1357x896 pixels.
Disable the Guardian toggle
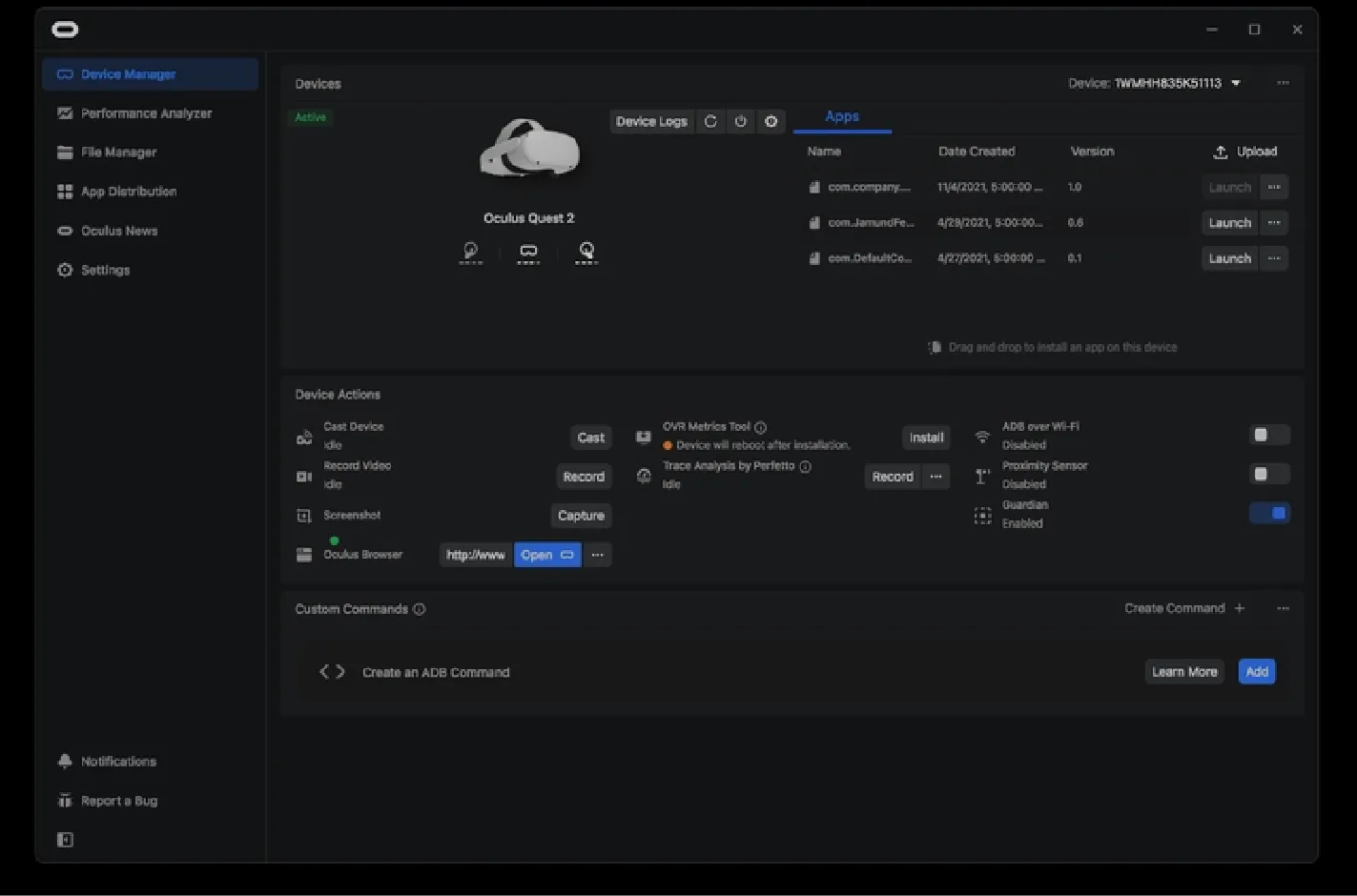coord(1269,513)
